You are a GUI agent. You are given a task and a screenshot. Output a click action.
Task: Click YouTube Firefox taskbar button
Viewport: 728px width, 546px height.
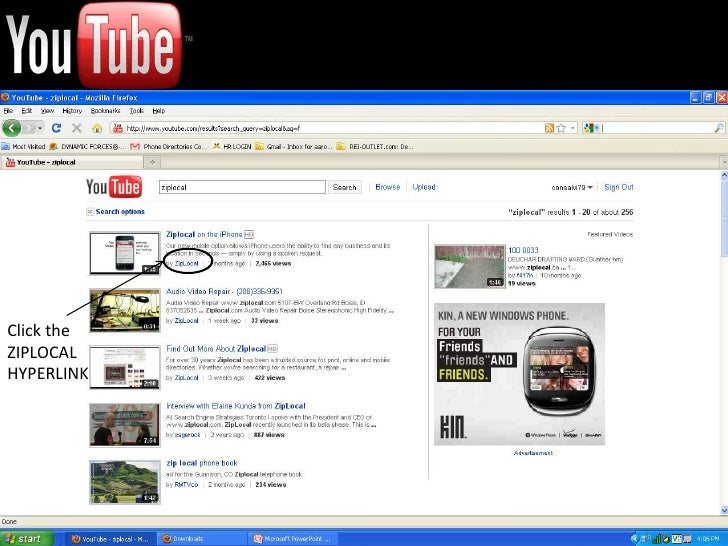point(110,539)
